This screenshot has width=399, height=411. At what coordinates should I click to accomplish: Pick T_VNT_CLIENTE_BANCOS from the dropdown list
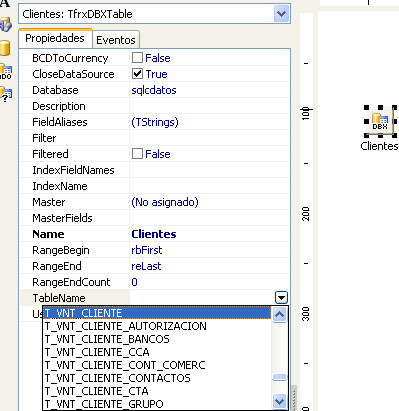tap(157, 339)
